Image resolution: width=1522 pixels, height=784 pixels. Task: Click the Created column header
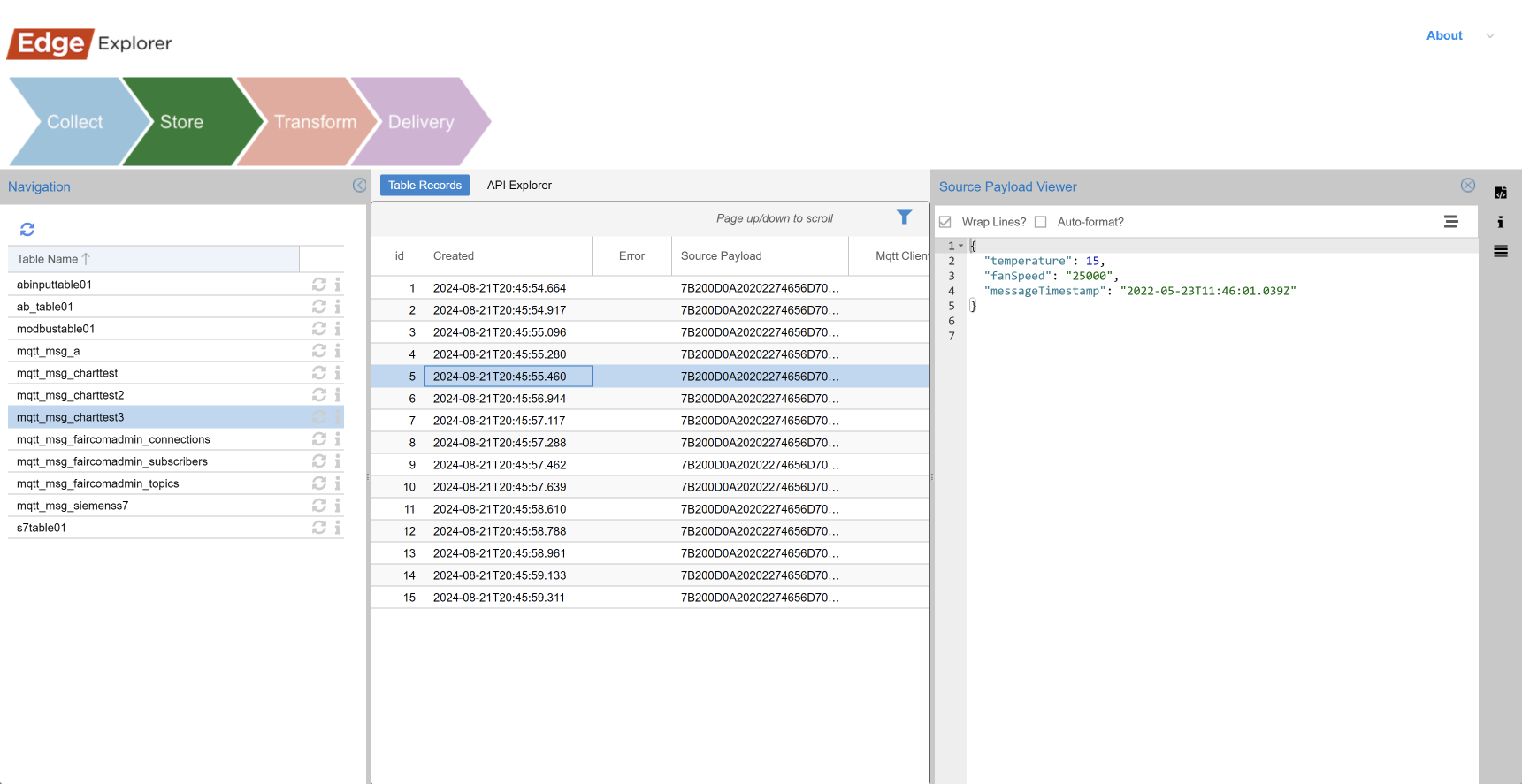point(508,256)
